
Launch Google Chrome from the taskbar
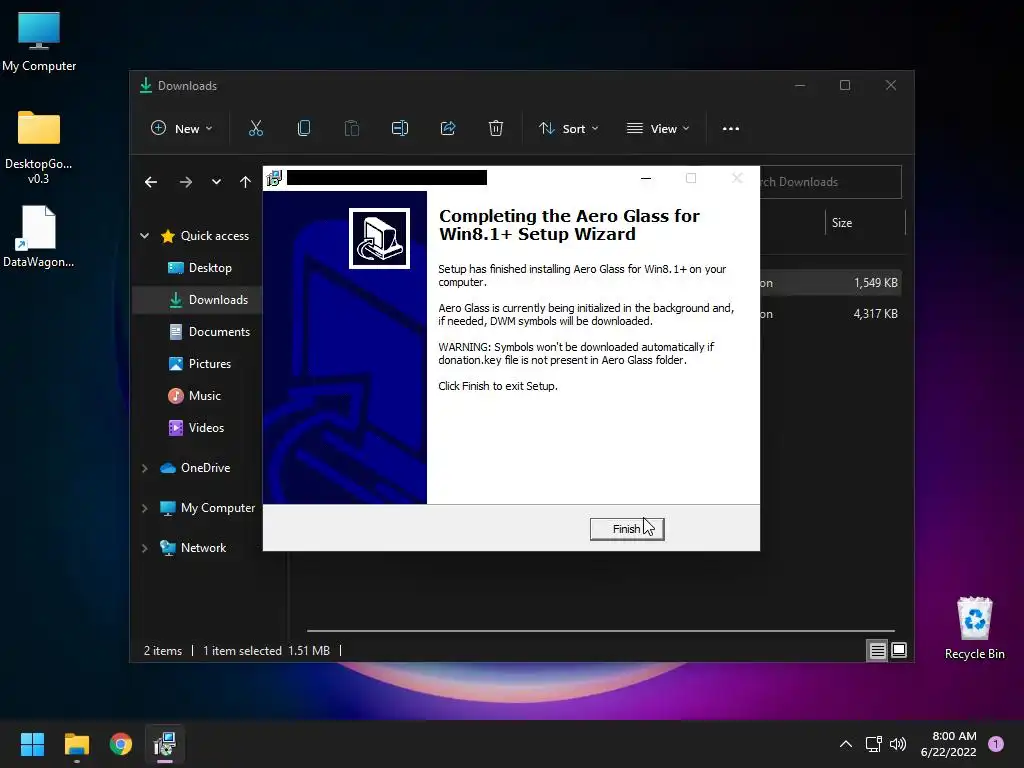(x=121, y=744)
